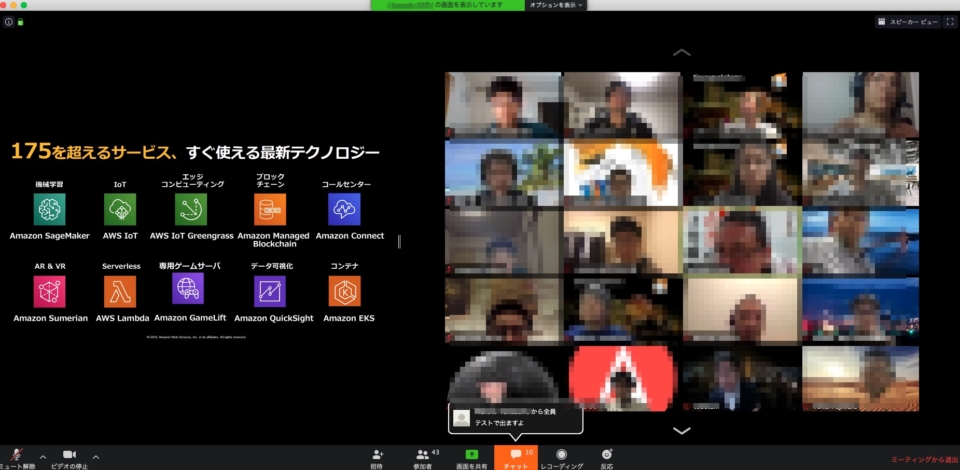Click the green screen-sharing status bar
960x470 pixels.
pos(448,5)
